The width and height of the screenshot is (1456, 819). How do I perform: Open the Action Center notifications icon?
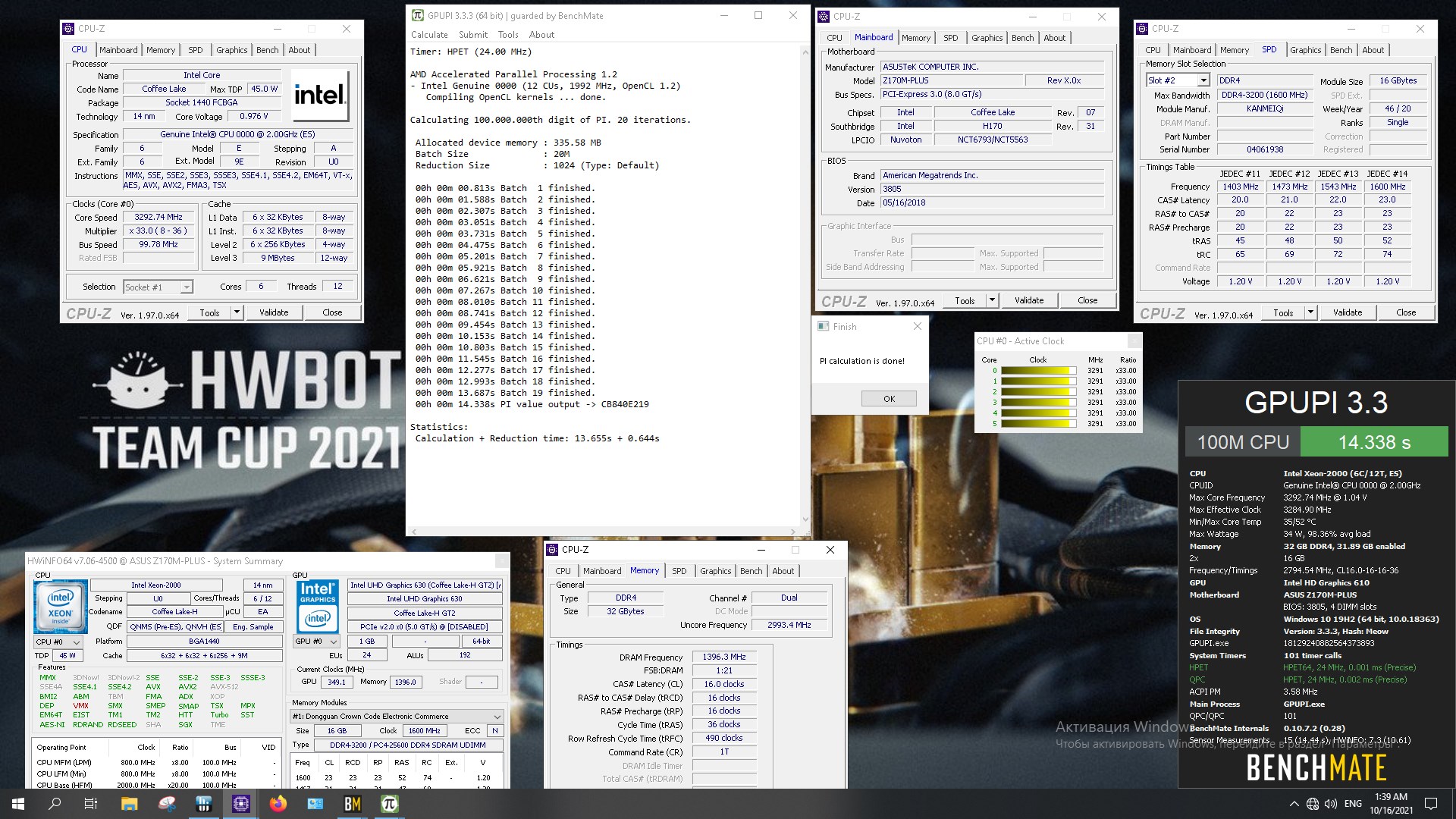click(1431, 804)
